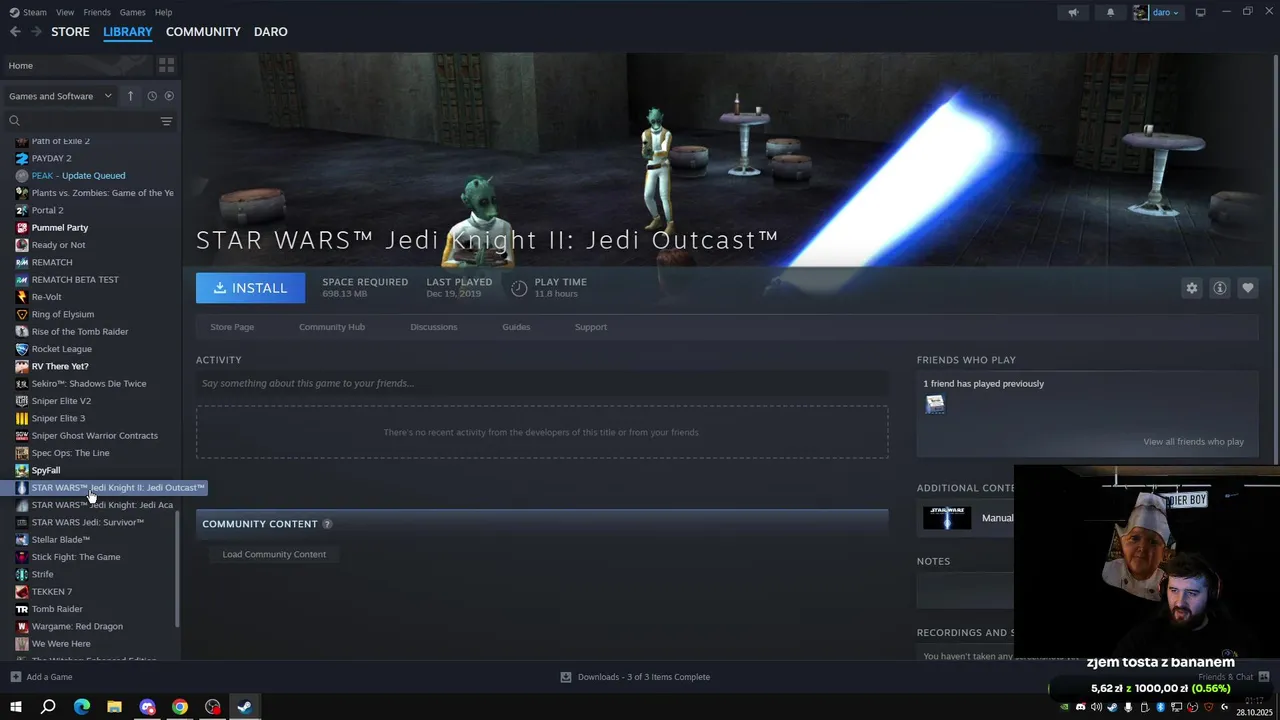Viewport: 1280px width, 720px height.
Task: Open the DARO profile tab
Action: point(271,32)
